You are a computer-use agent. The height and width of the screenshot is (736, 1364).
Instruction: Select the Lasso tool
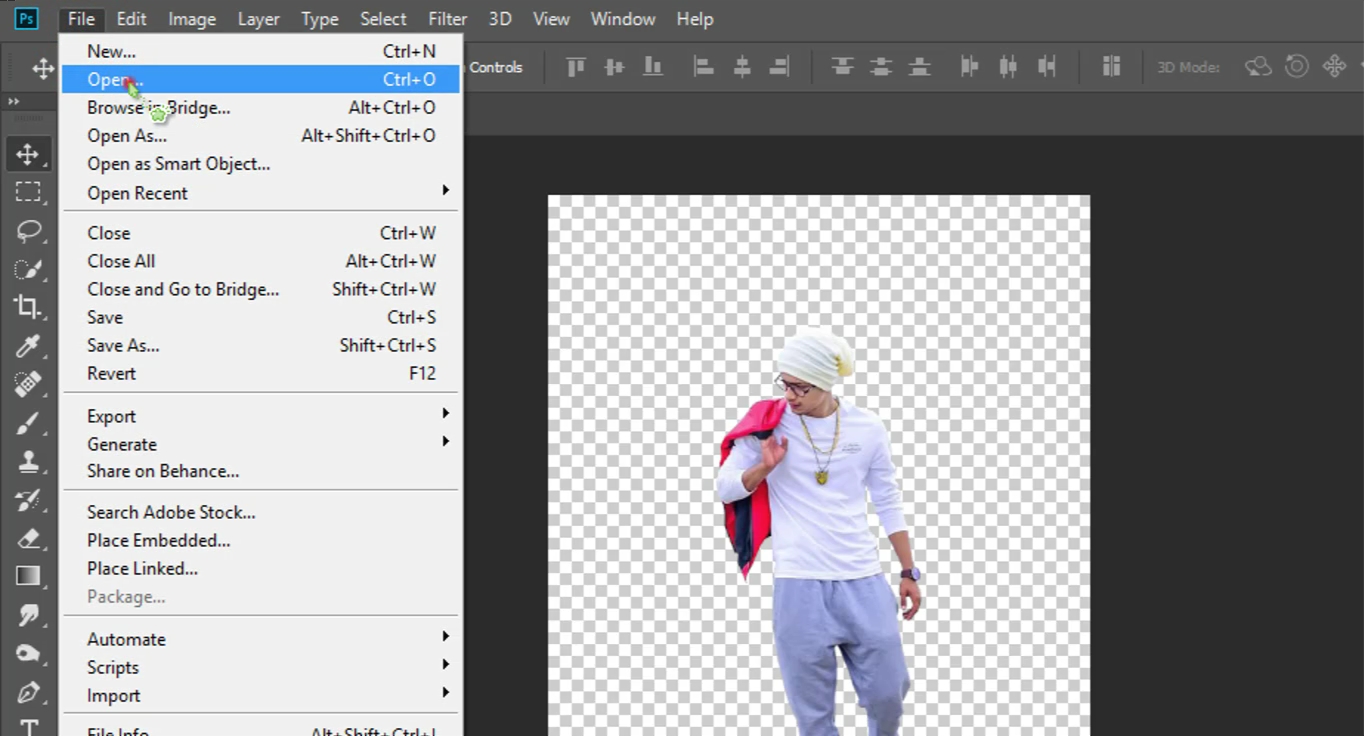[x=28, y=231]
